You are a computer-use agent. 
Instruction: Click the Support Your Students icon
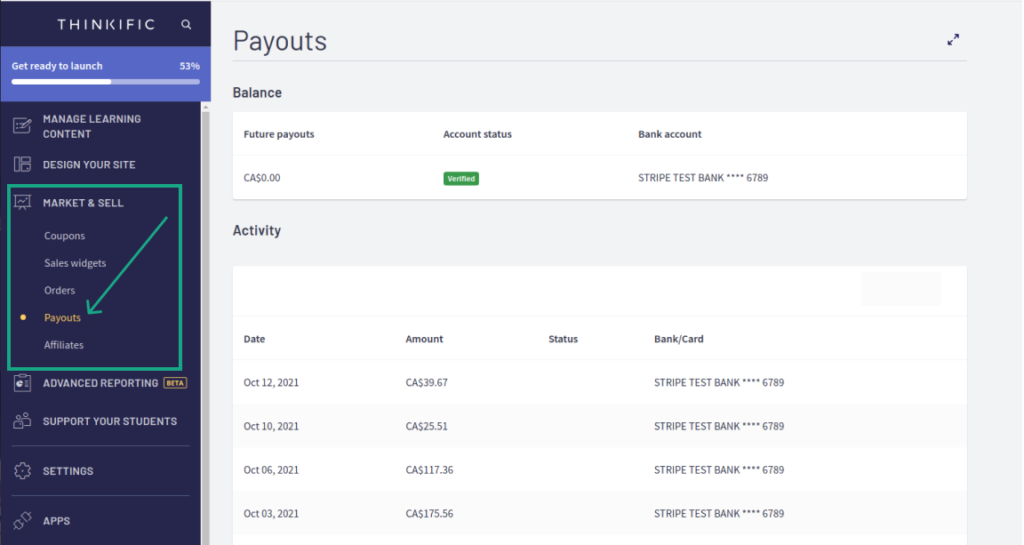click(x=22, y=421)
